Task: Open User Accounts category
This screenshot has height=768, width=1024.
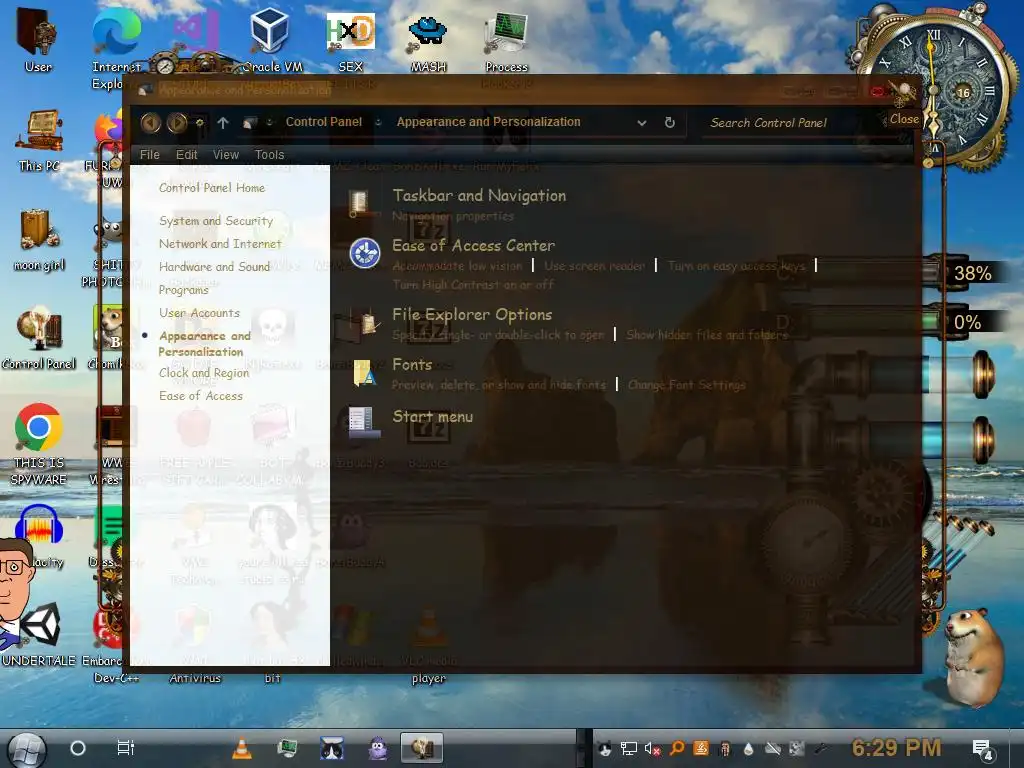Action: (x=199, y=313)
